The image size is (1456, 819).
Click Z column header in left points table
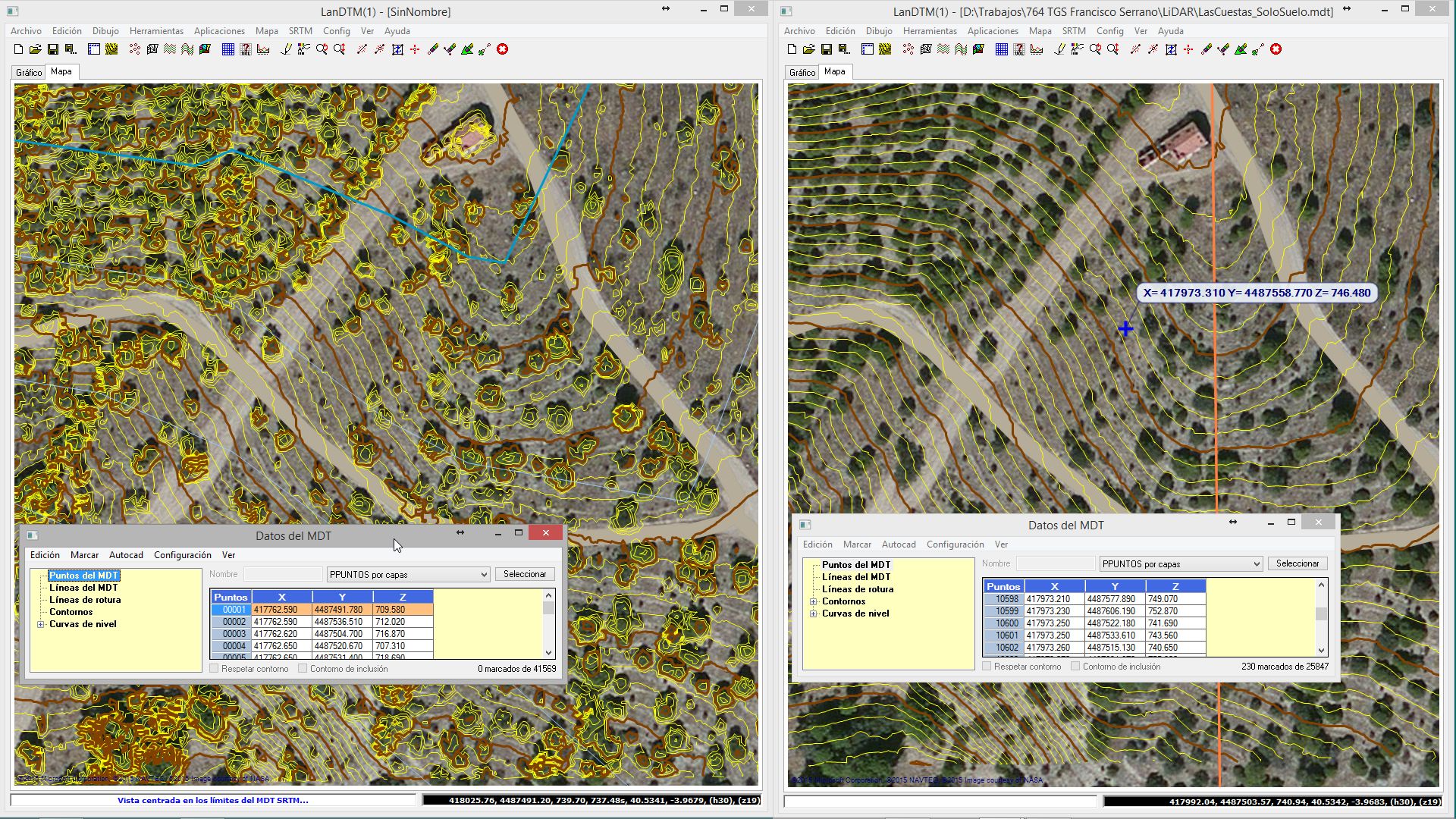tap(403, 598)
